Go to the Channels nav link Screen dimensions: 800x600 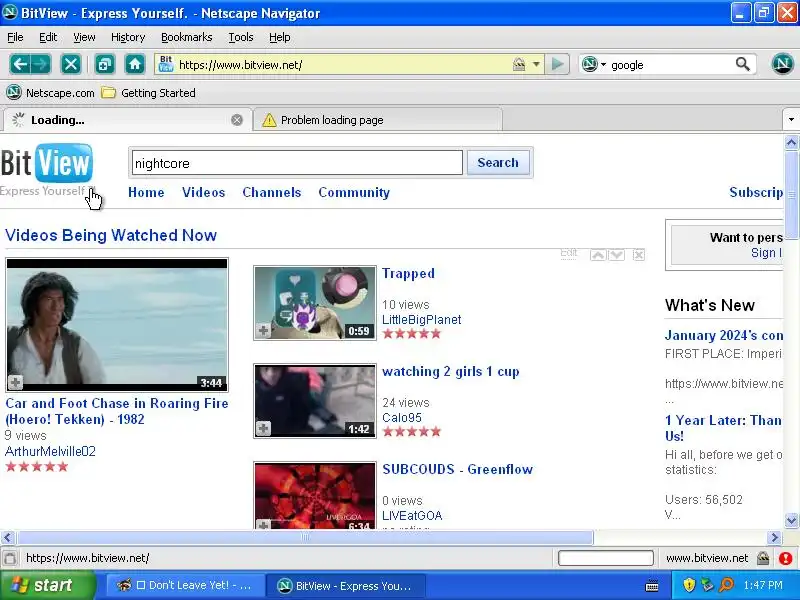pyautogui.click(x=271, y=192)
